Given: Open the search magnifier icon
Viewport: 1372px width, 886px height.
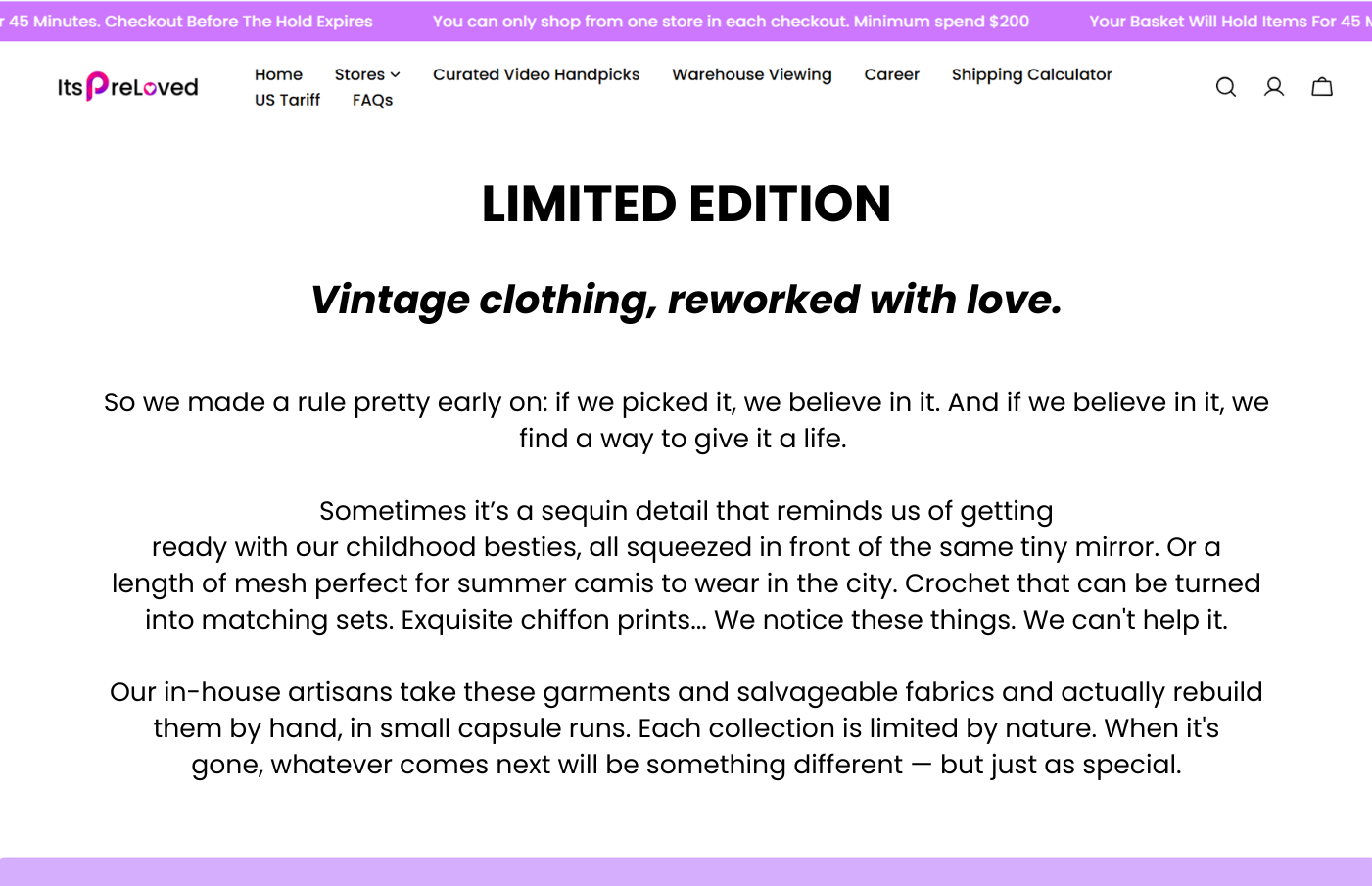Looking at the screenshot, I should point(1225,87).
